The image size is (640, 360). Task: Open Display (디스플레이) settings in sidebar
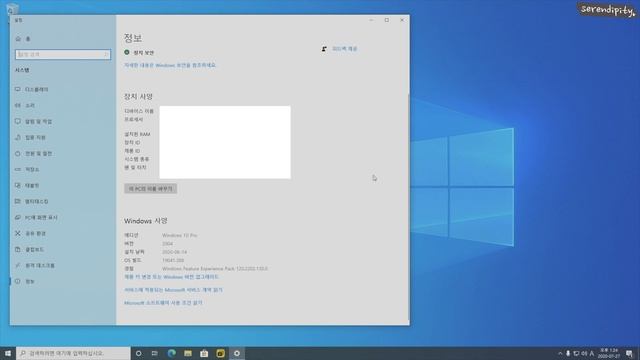click(x=32, y=89)
